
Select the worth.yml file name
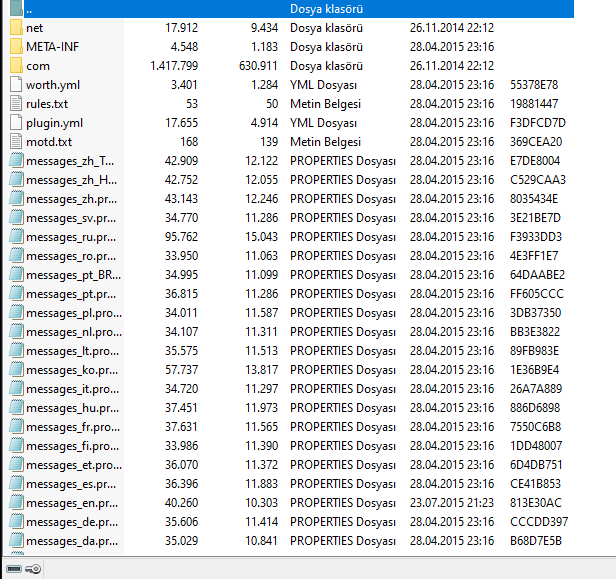(53, 85)
